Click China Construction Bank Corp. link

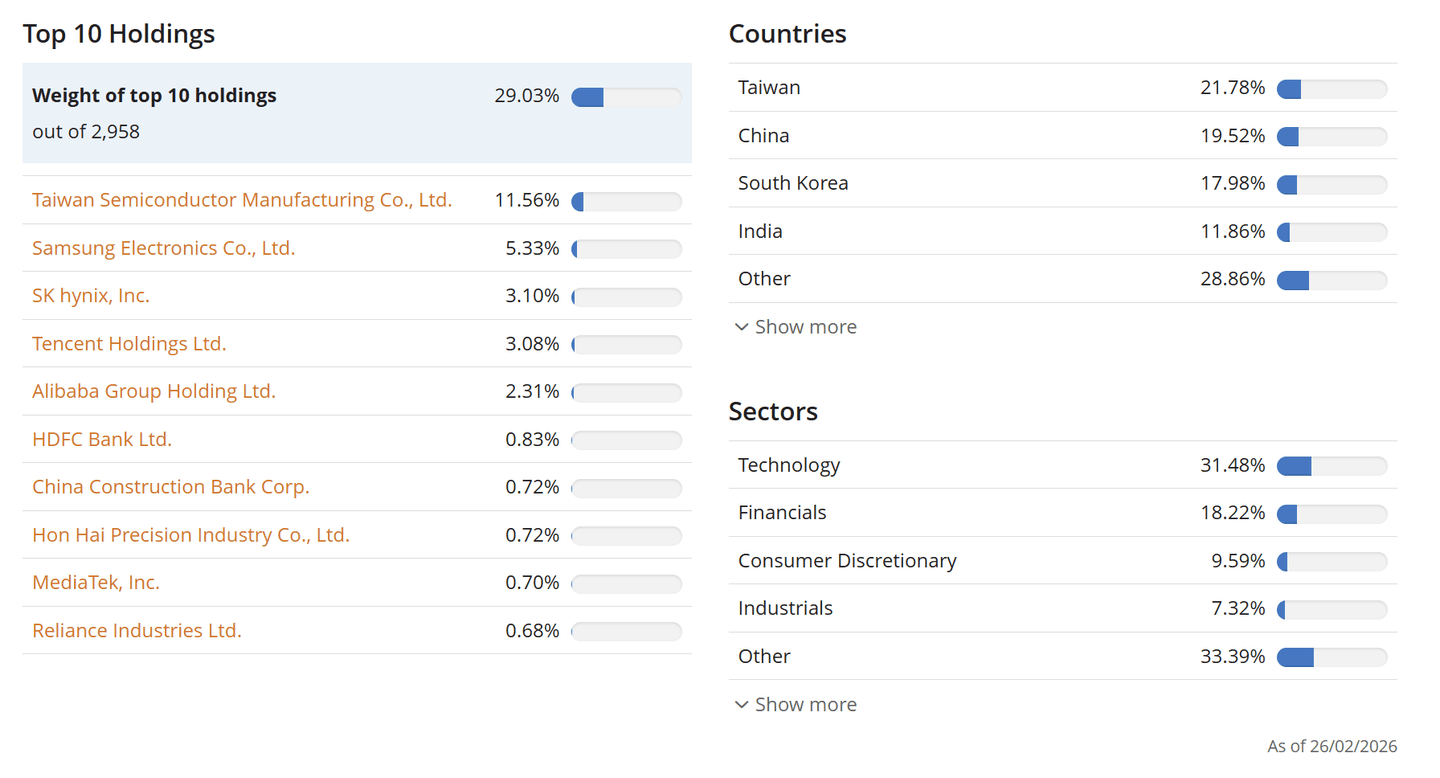[171, 487]
